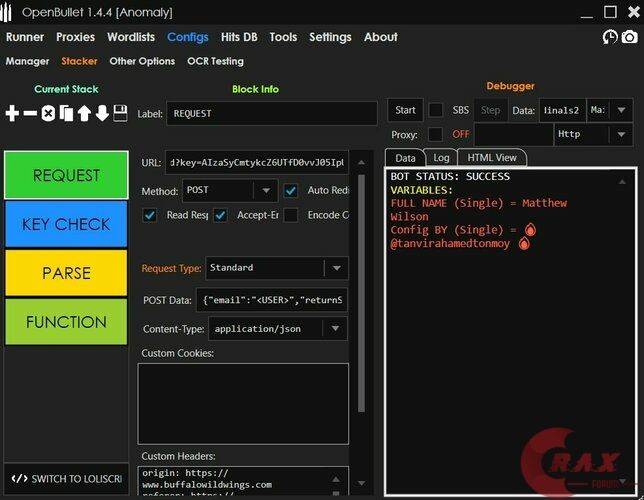Move block down with down arrow
Viewport: 644px width, 500px height.
(x=102, y=113)
